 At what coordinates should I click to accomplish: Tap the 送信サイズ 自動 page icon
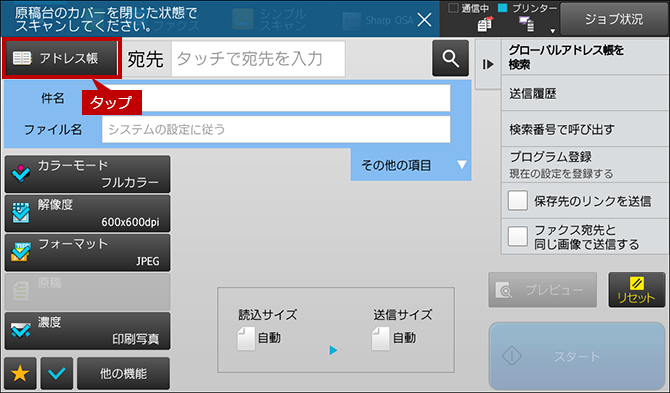[x=380, y=339]
